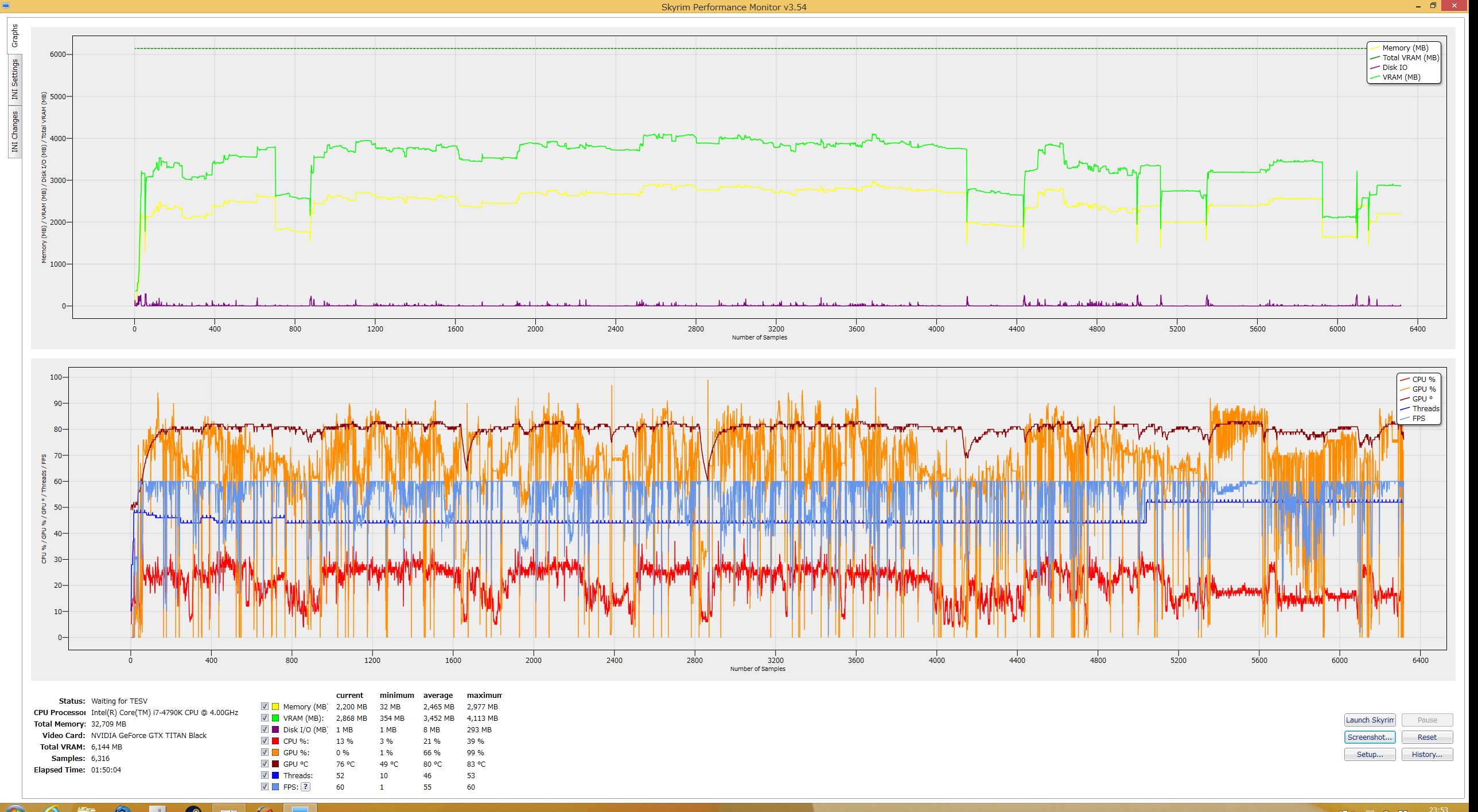Image resolution: width=1478 pixels, height=812 pixels.
Task: Click the Pause button
Action: pyautogui.click(x=1427, y=720)
